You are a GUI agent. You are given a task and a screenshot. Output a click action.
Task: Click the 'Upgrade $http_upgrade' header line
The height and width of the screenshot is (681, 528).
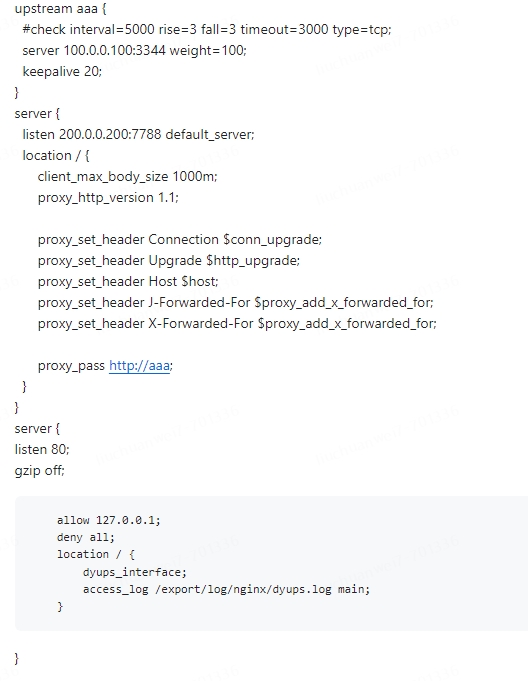pos(168,261)
